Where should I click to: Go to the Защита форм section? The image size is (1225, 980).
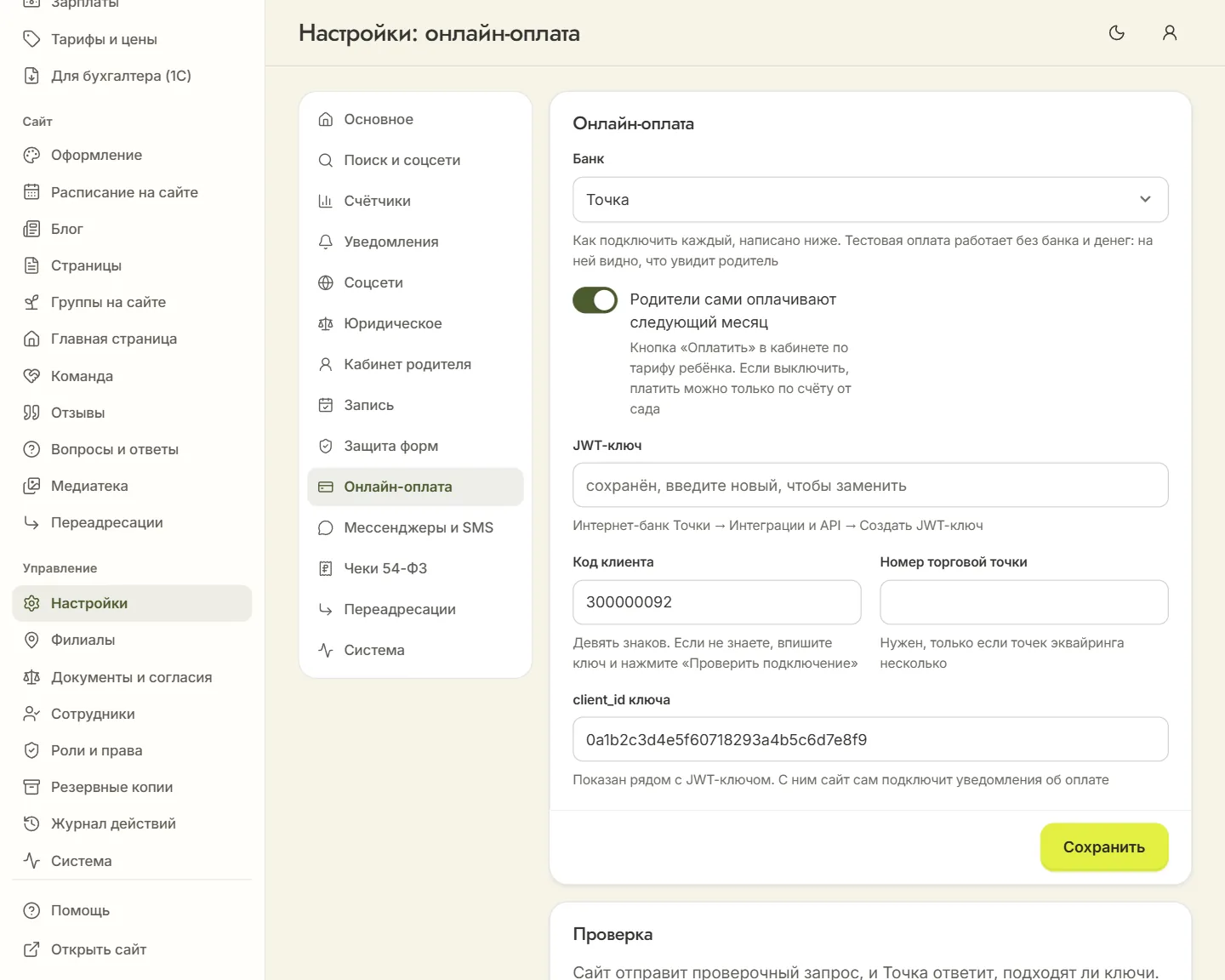tap(415, 446)
